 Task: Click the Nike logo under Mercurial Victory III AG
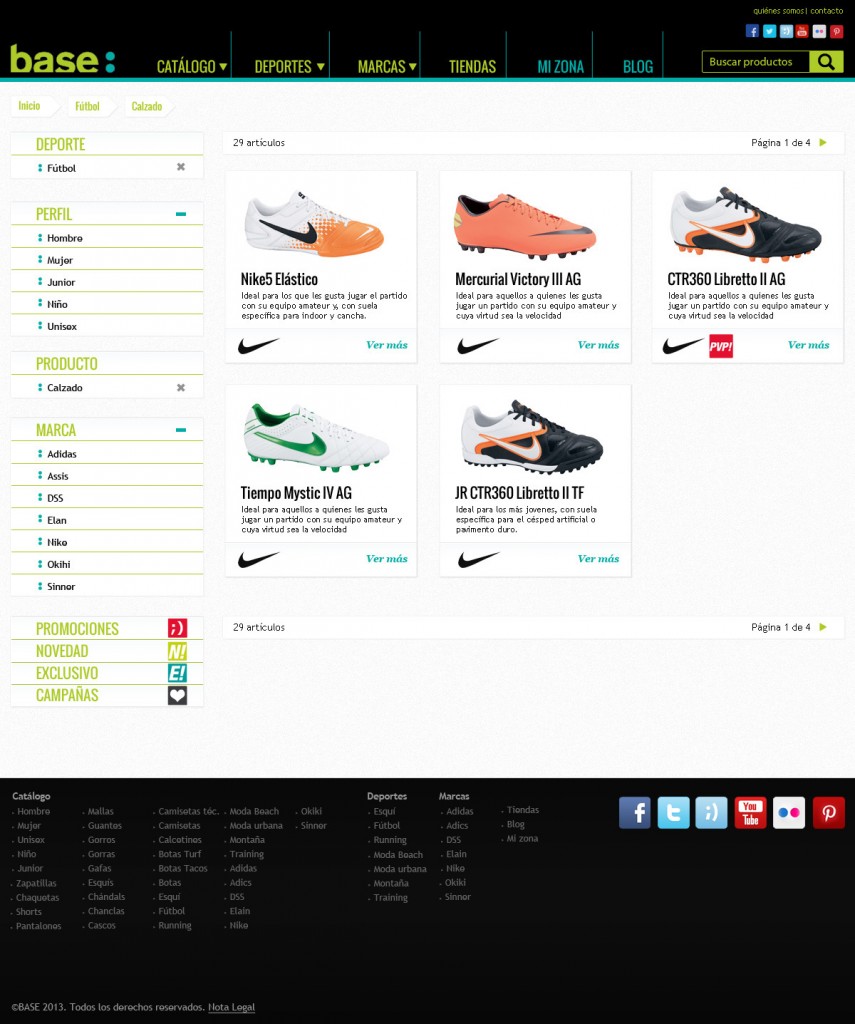pos(478,345)
